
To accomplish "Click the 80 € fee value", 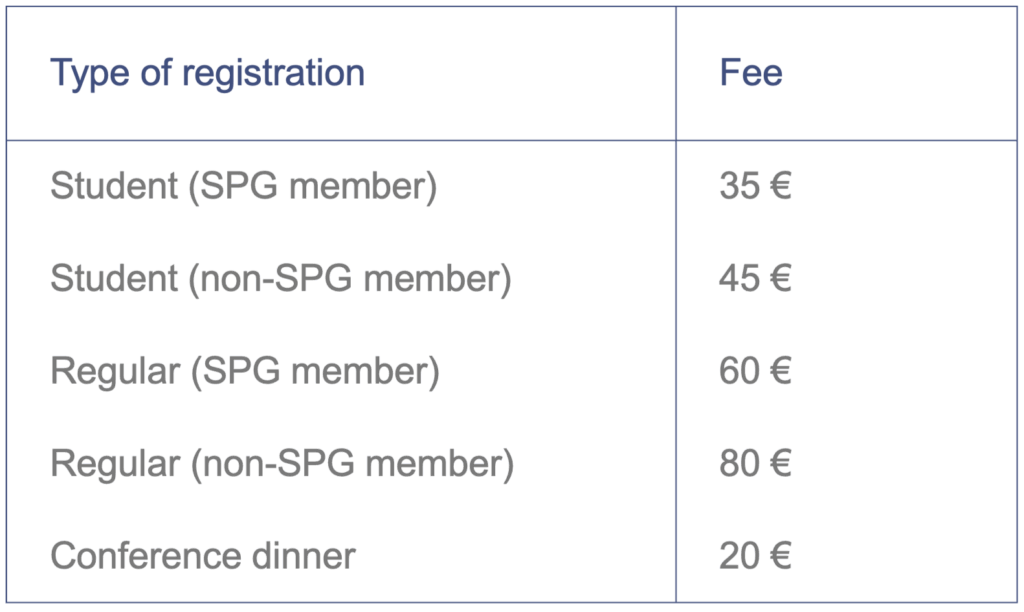I will [756, 464].
